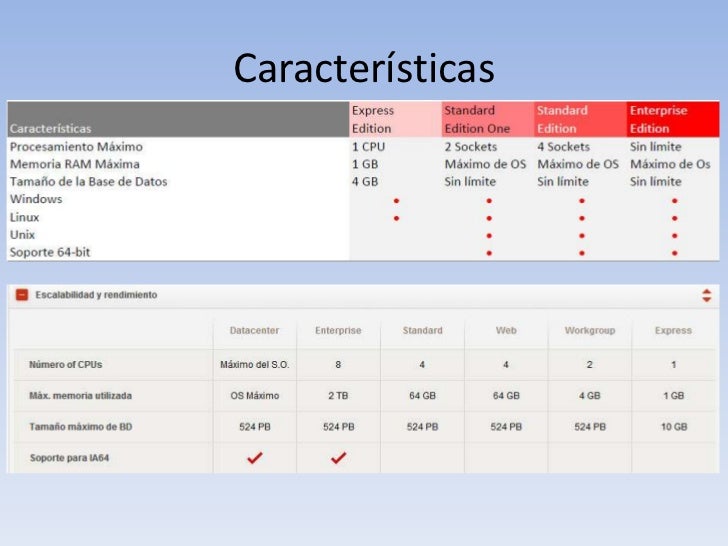Click the Enterprise Edition red header cell
This screenshot has width=728, height=546.
click(x=673, y=119)
